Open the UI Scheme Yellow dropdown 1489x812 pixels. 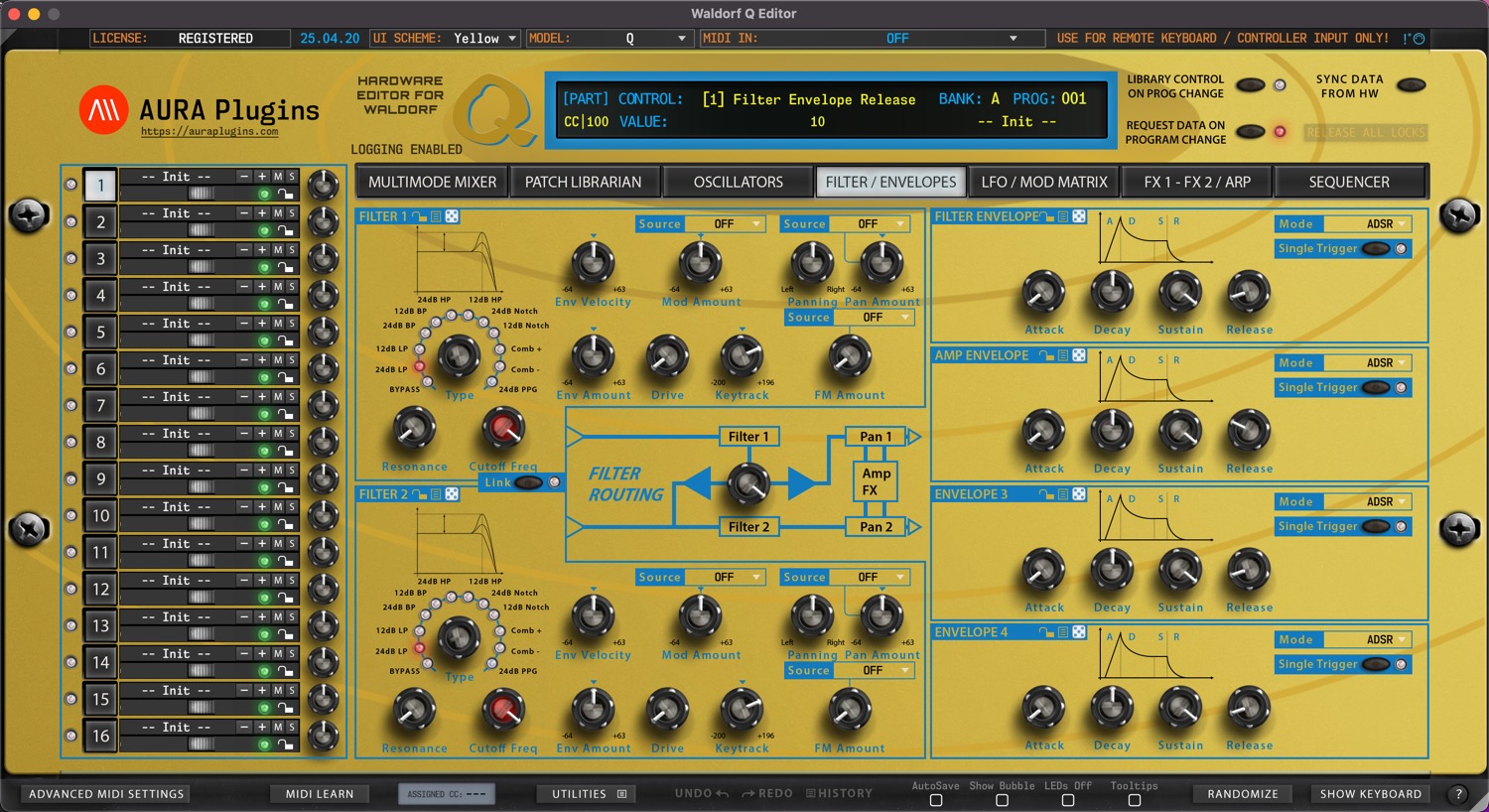point(485,39)
